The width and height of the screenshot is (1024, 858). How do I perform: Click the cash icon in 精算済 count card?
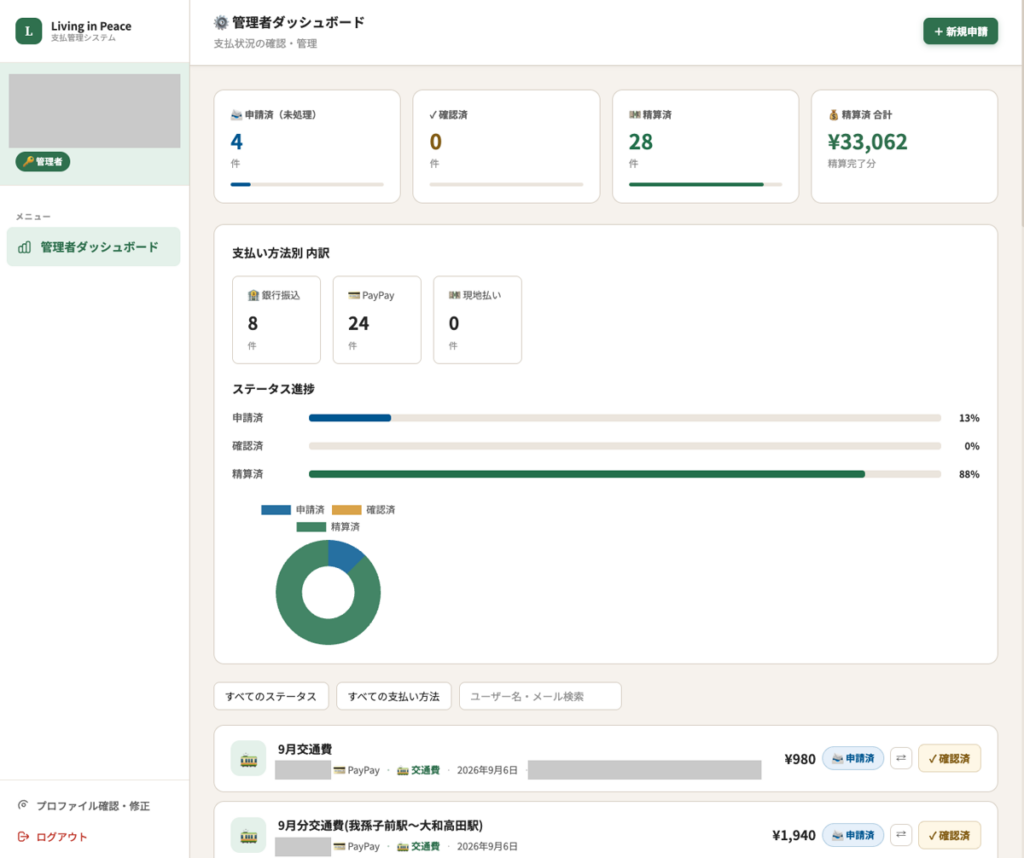[x=635, y=115]
